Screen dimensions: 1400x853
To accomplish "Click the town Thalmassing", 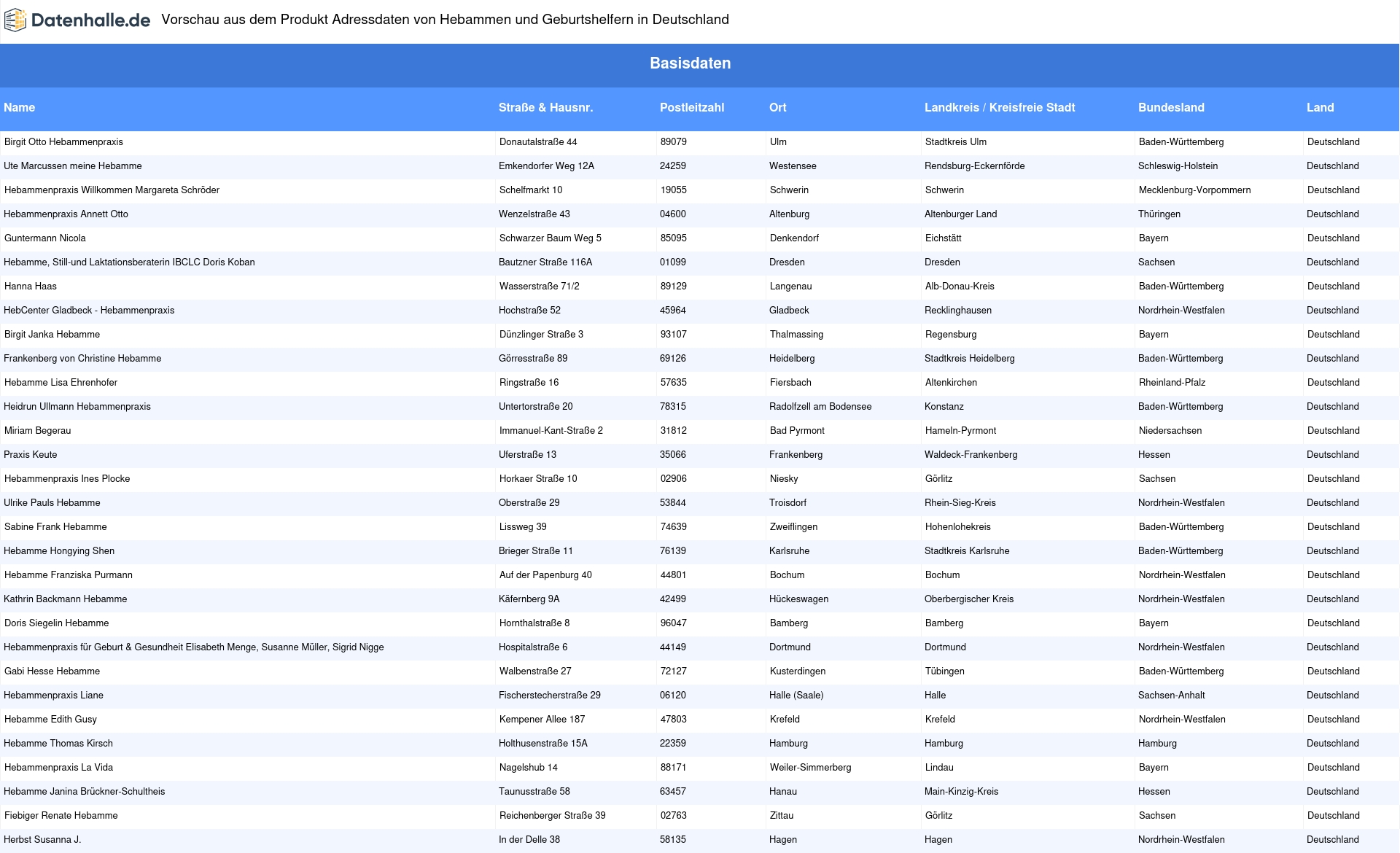I will (796, 335).
